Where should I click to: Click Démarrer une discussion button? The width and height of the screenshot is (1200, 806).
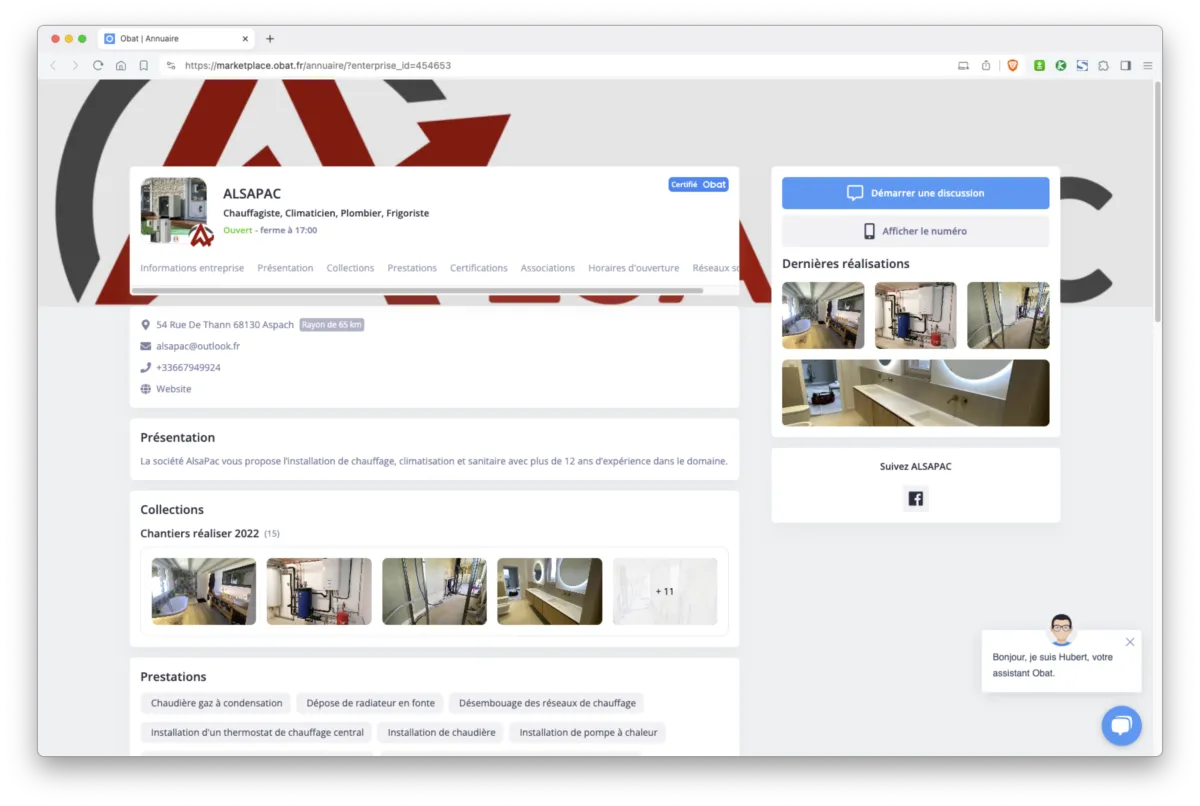(915, 193)
